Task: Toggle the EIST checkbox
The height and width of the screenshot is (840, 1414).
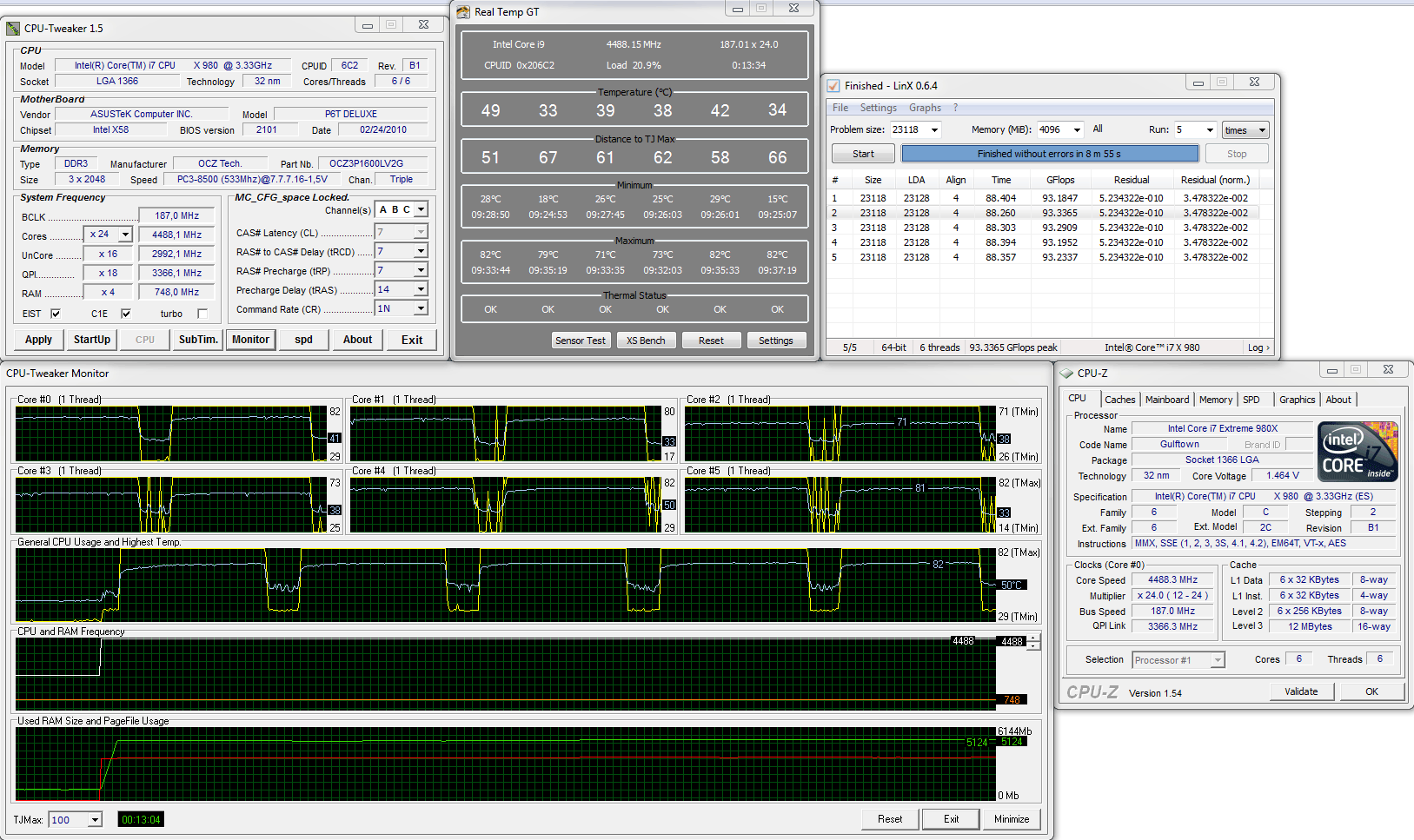Action: [56, 314]
